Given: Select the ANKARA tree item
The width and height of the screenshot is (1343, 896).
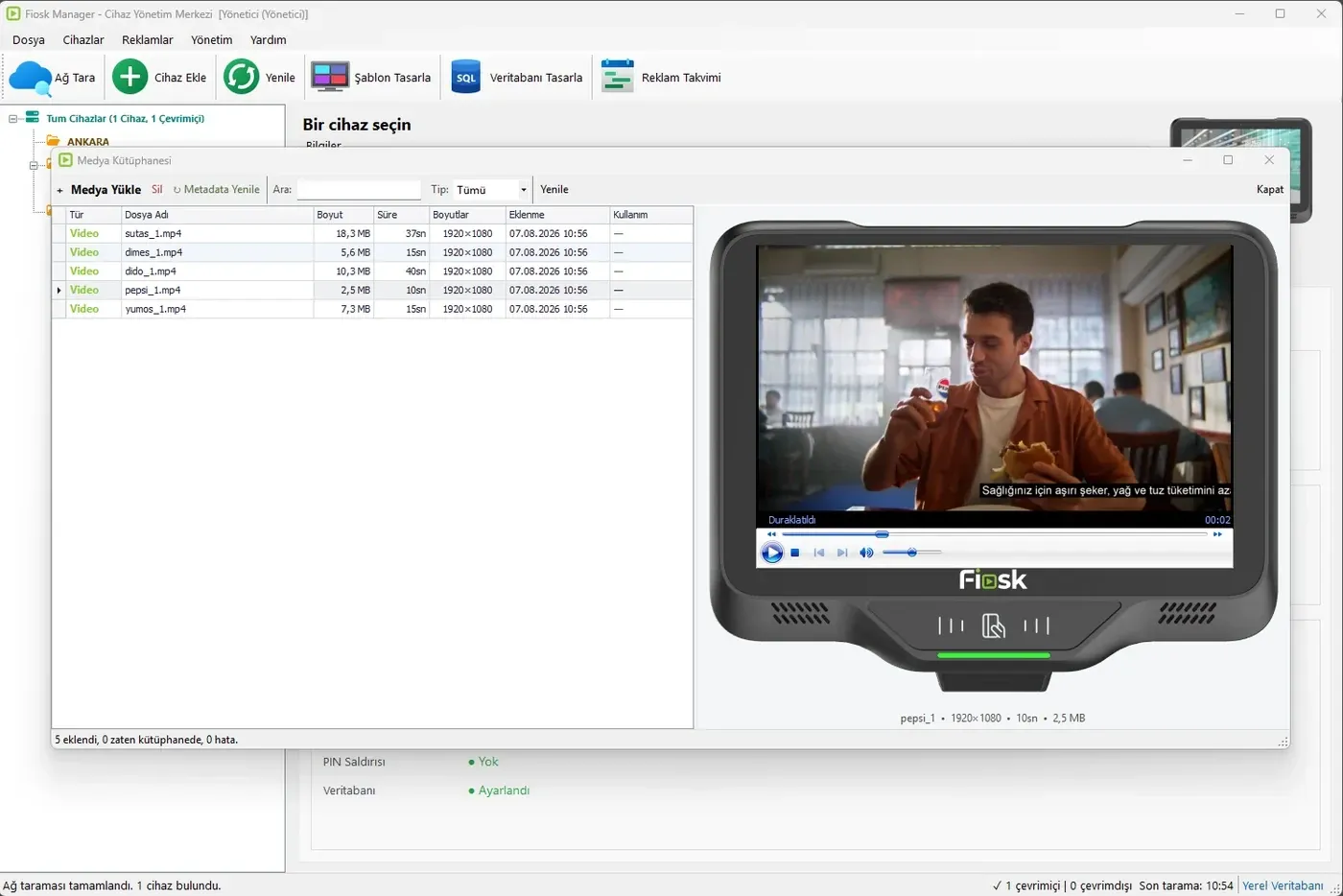Looking at the screenshot, I should coord(87,142).
